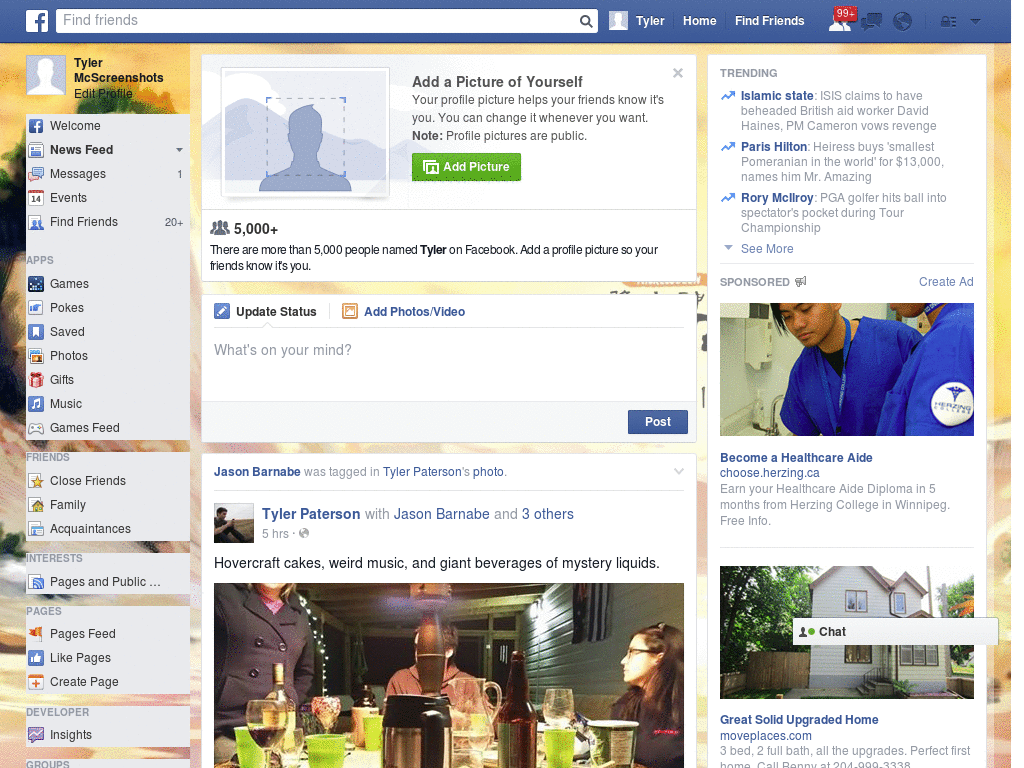Click the Close Friends star icon
Screen dimensions: 1024x768
point(36,481)
